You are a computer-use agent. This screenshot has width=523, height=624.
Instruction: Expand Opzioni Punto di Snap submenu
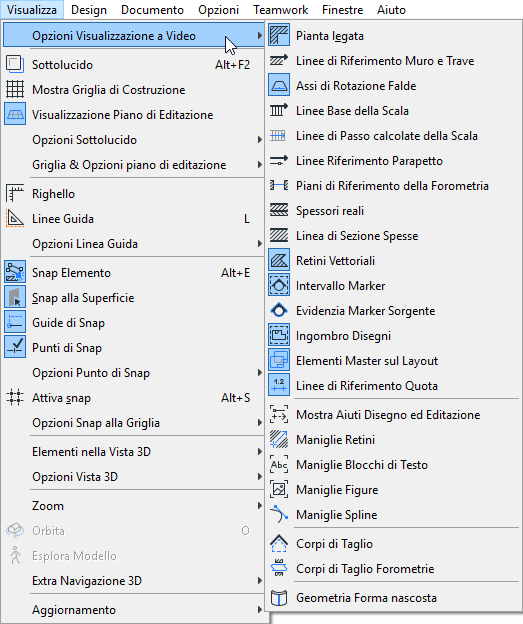coord(134,372)
